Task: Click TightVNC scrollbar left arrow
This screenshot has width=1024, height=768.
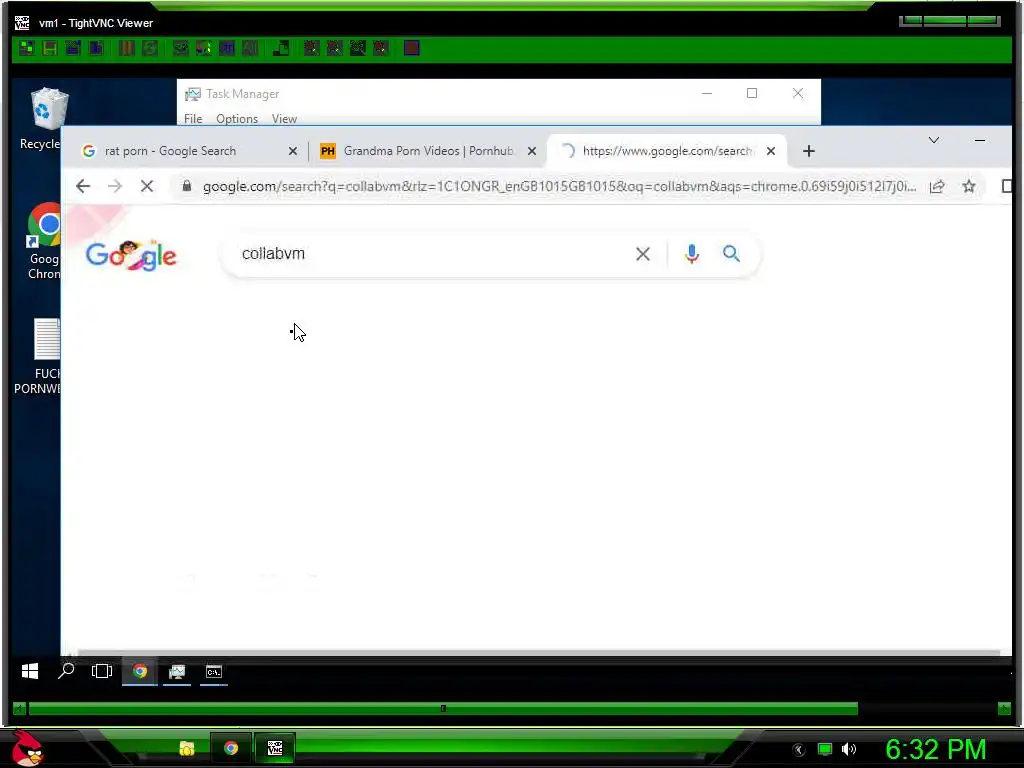Action: (x=19, y=709)
